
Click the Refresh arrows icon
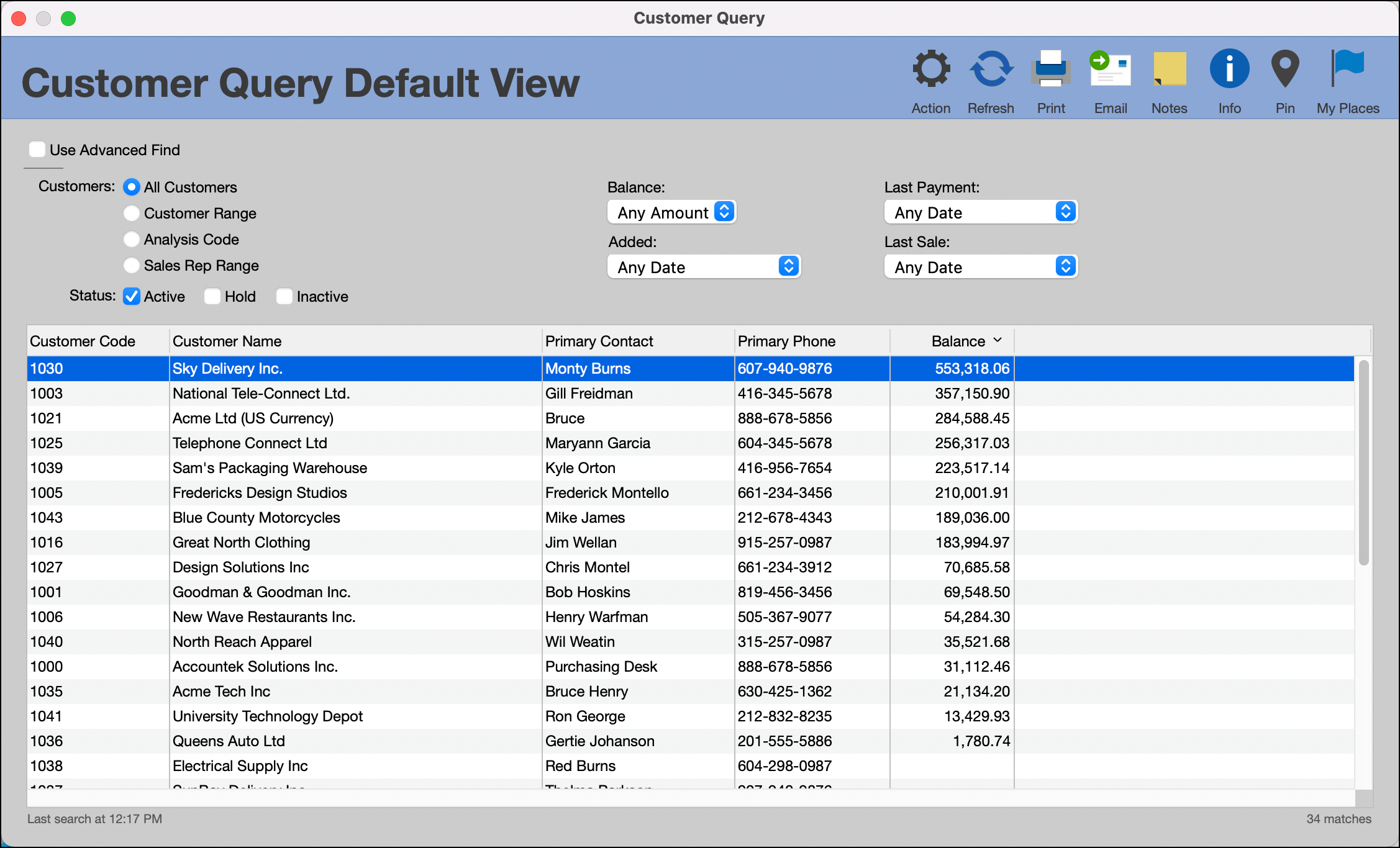(x=991, y=69)
